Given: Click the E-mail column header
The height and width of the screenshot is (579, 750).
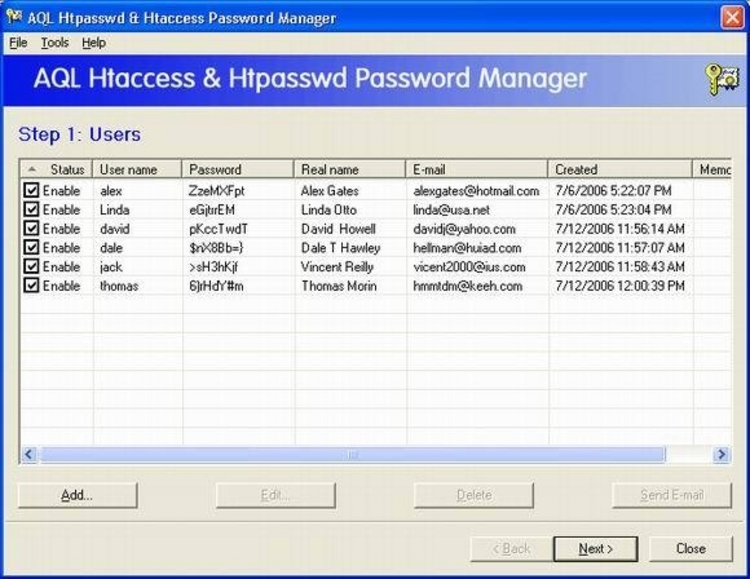Looking at the screenshot, I should tap(476, 169).
